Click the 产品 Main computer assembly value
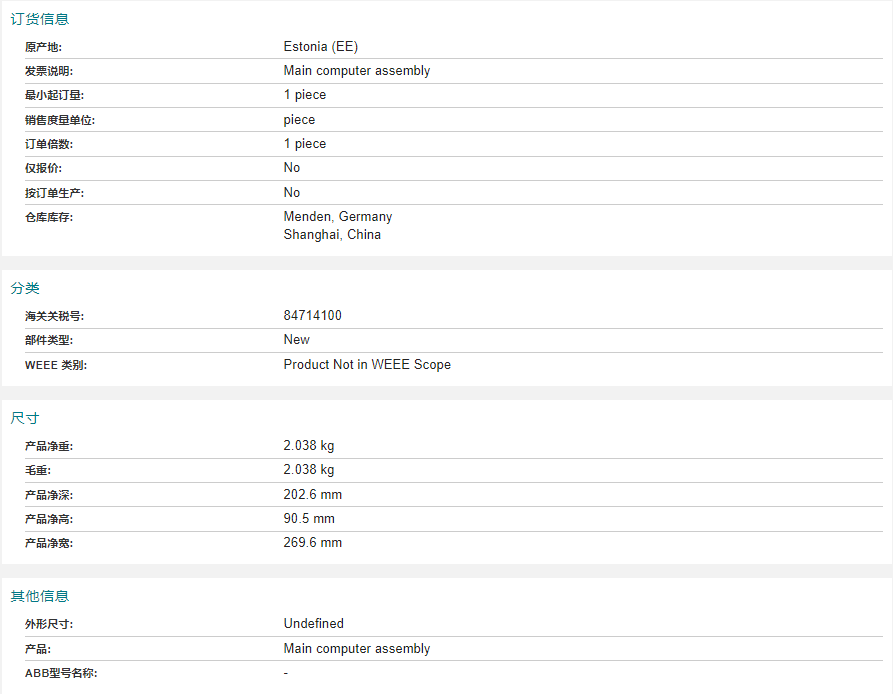The width and height of the screenshot is (893, 694). coord(357,648)
